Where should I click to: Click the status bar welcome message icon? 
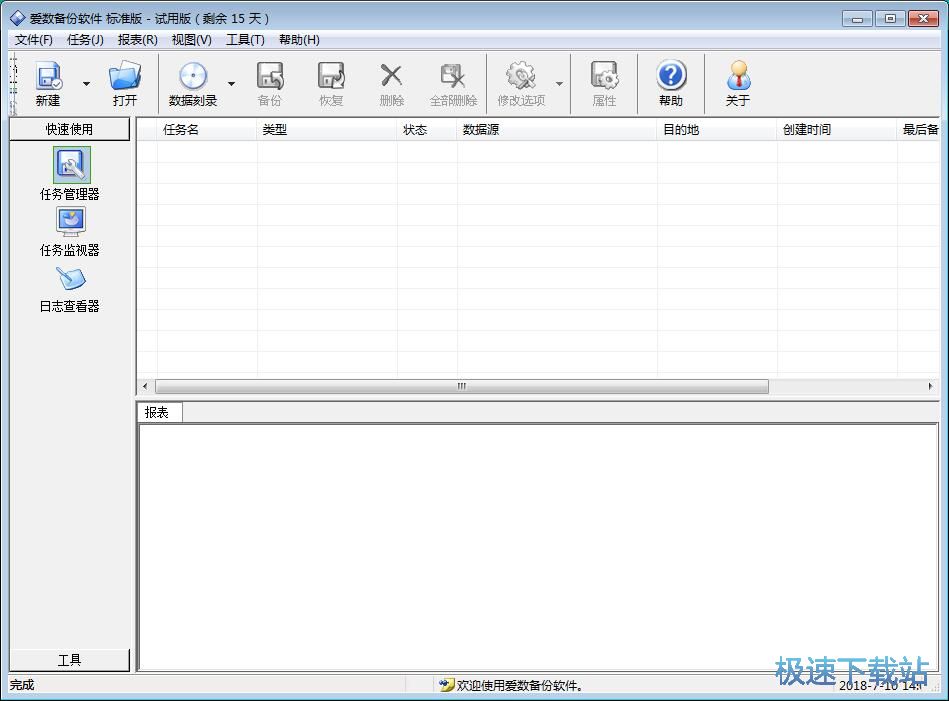click(447, 685)
